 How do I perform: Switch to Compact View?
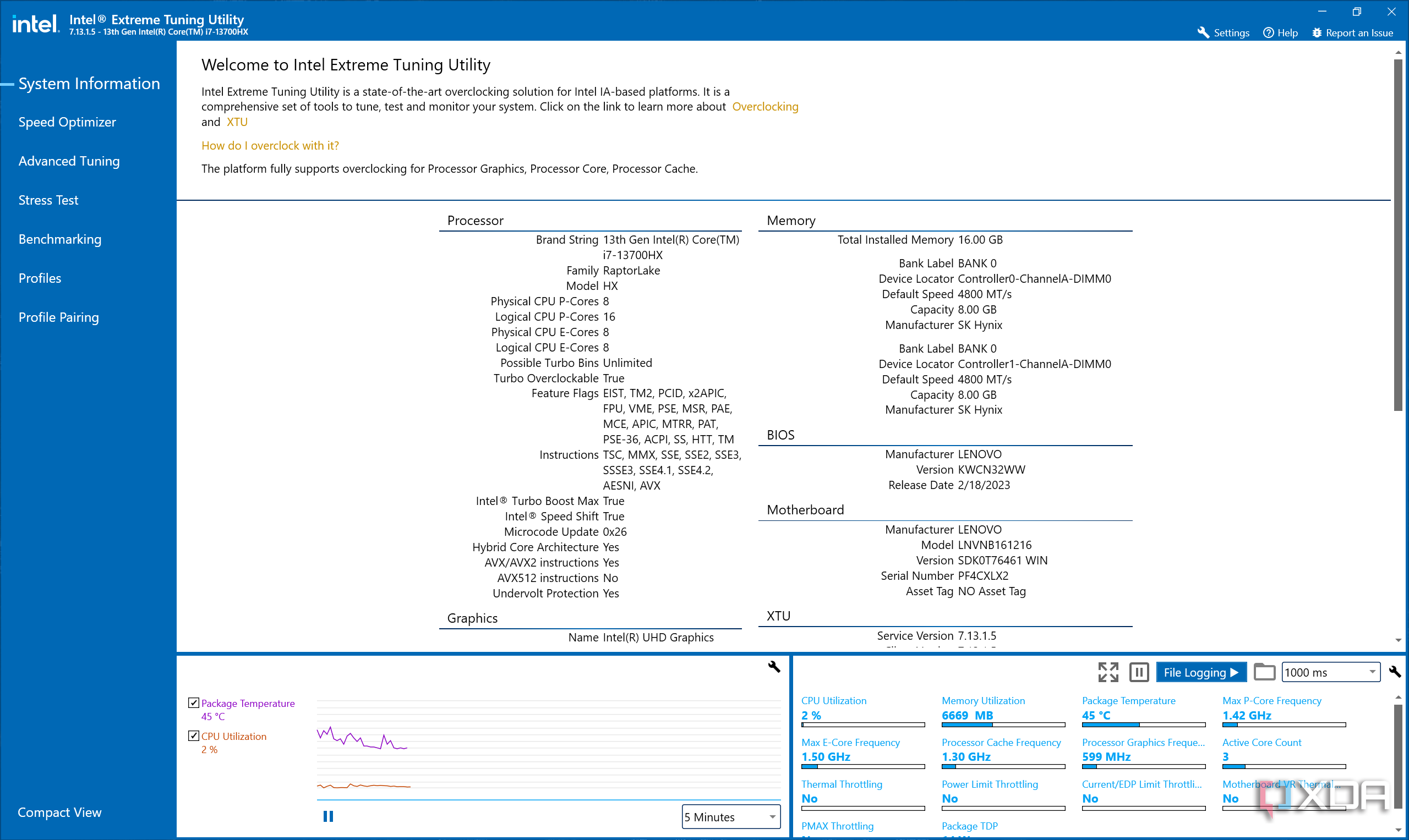(x=59, y=812)
